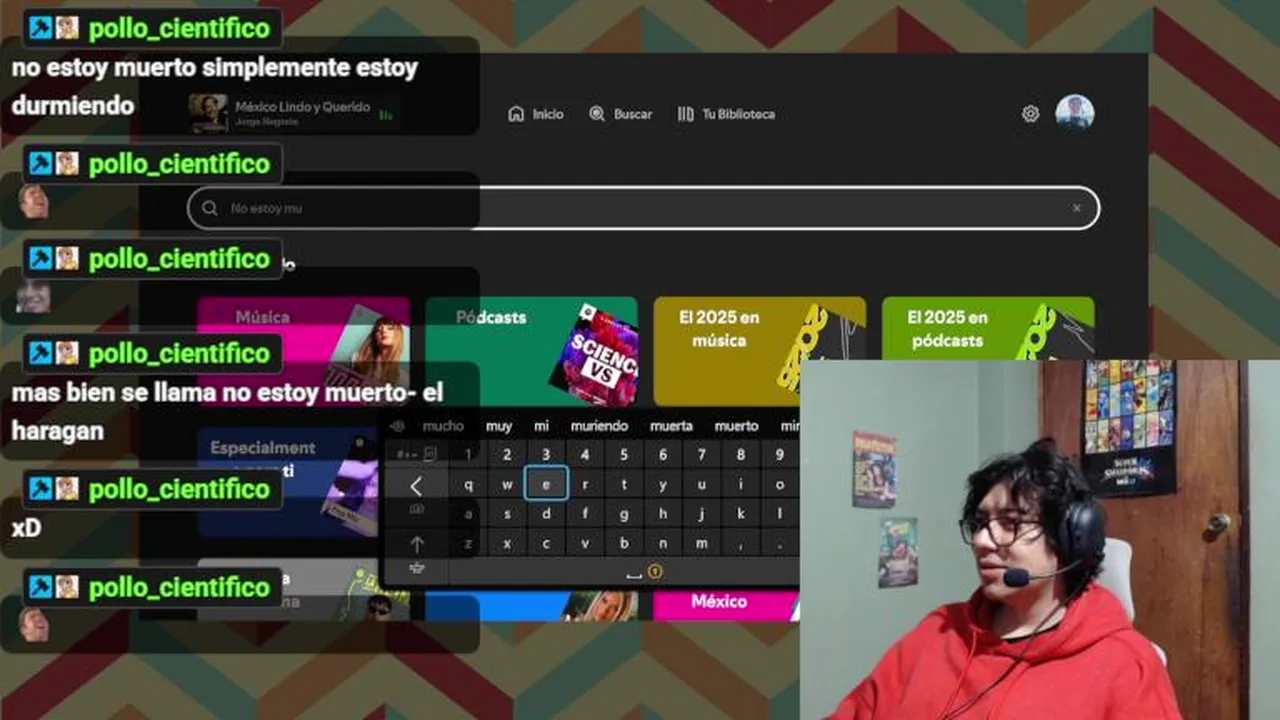Click chat message 'xD'
1280x720 pixels.
[x=26, y=527]
